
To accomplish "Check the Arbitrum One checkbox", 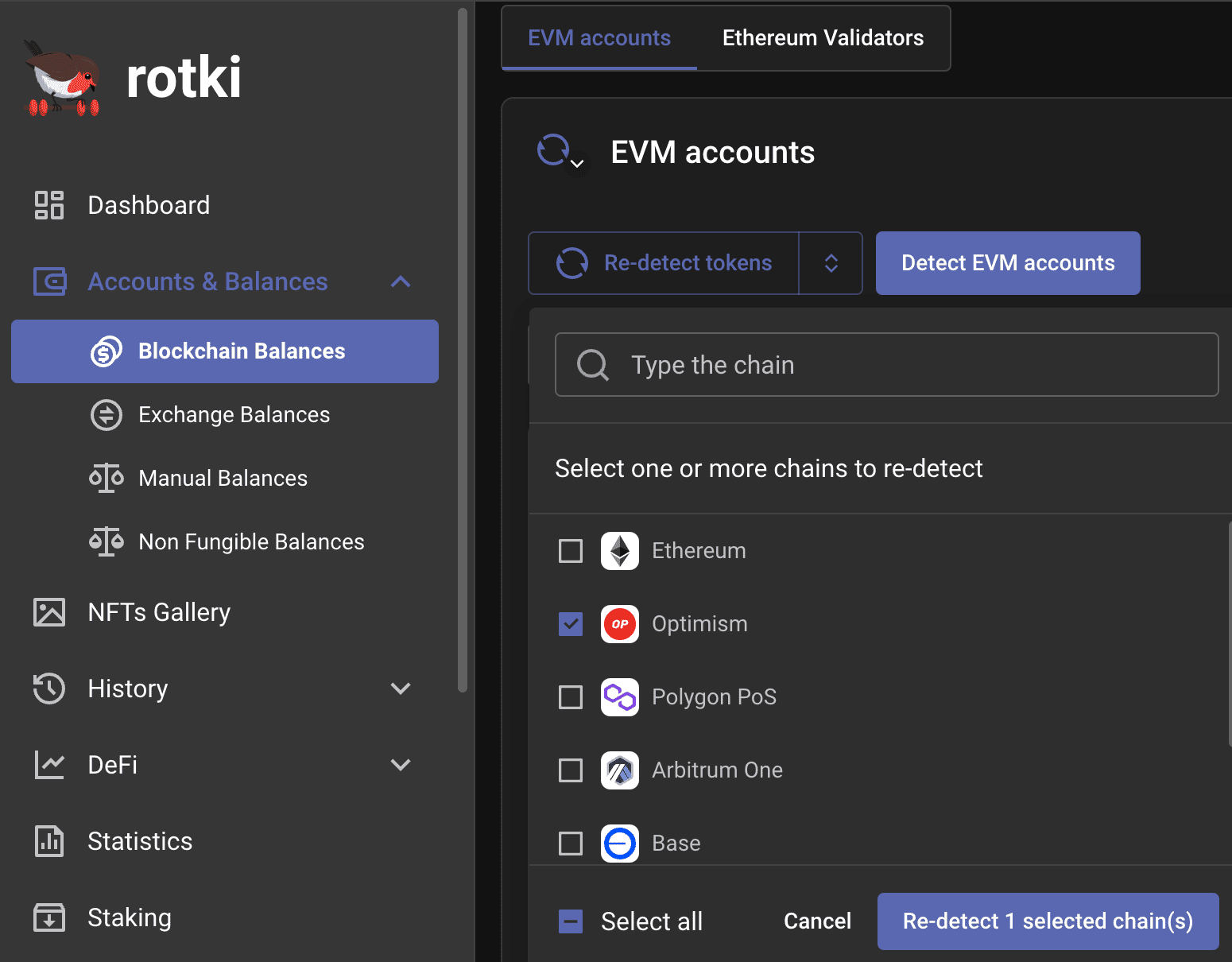I will 571,770.
